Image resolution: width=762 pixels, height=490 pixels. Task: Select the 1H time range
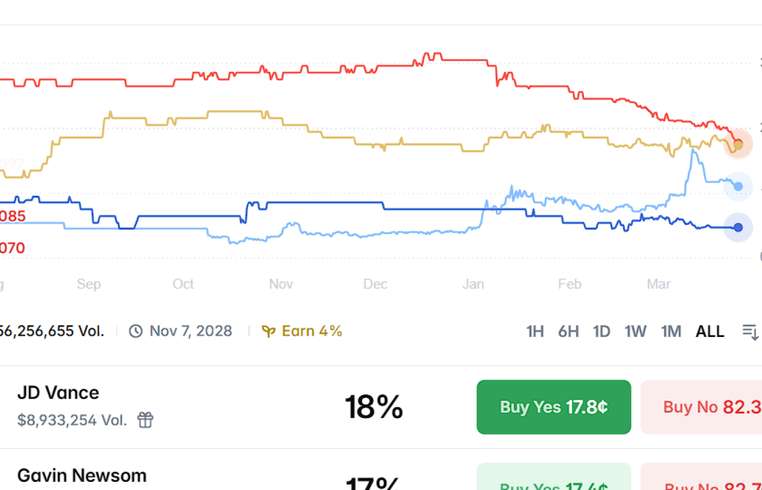(535, 331)
